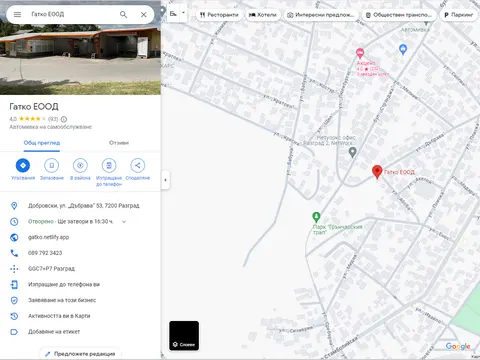Click the blue car wash marker on map
Viewport: 480px width, 360px height.
403,50
